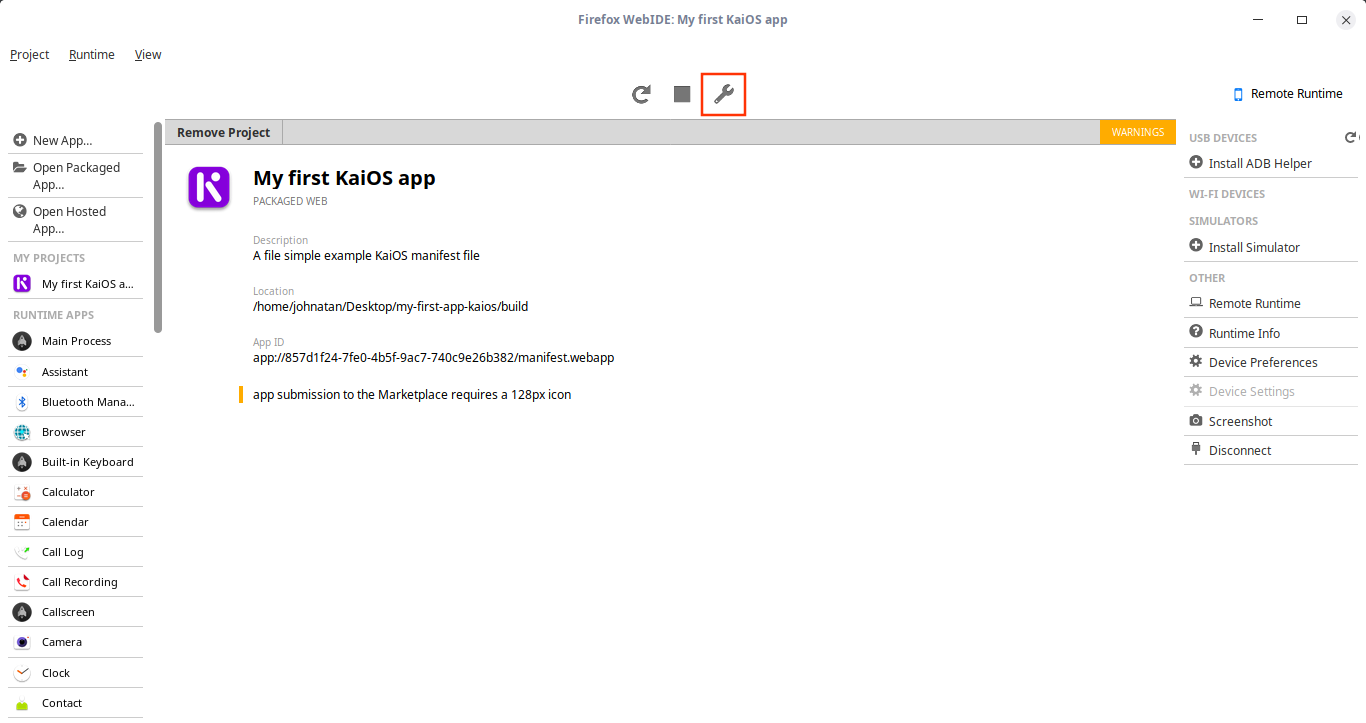Click the purple KaiOS project icon in My Projects
Viewport: 1366px width, 723px height.
[22, 284]
